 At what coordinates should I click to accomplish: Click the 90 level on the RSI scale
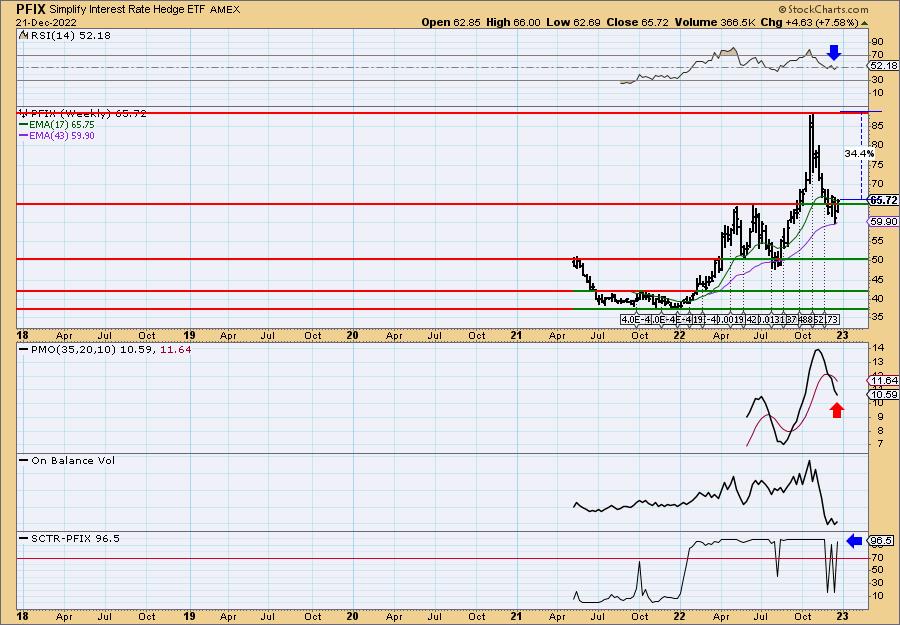click(876, 42)
